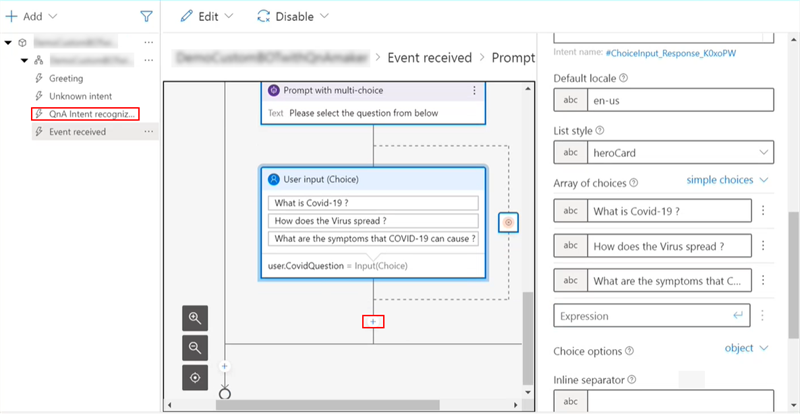
Task: Open more options for the dialog node
Action: click(148, 60)
